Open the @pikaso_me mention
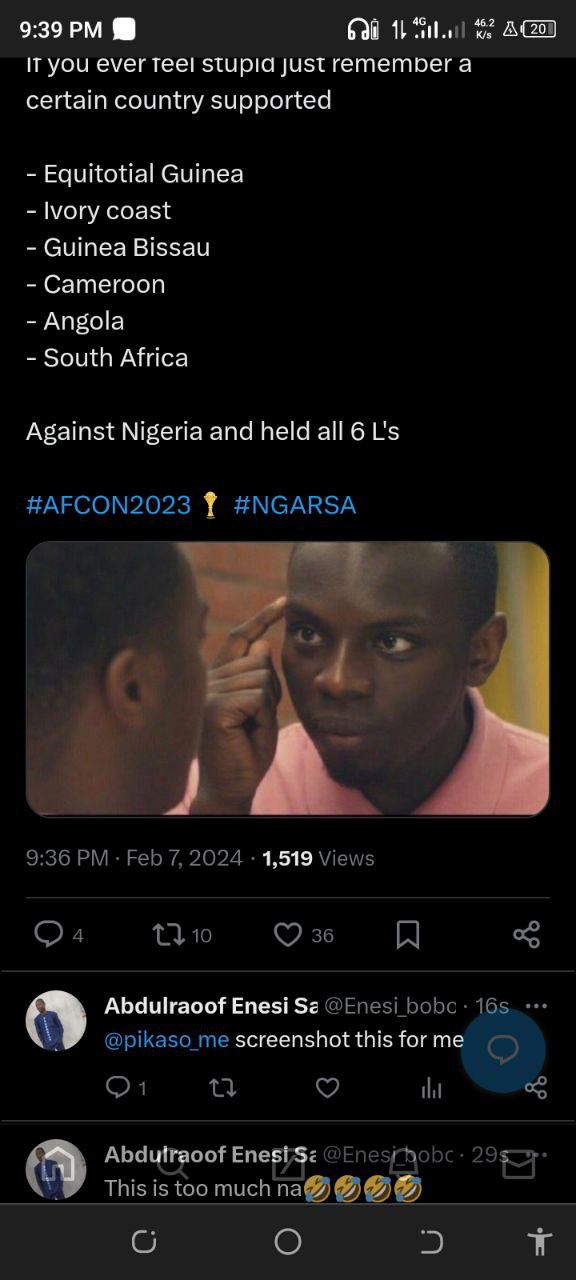 click(167, 1040)
